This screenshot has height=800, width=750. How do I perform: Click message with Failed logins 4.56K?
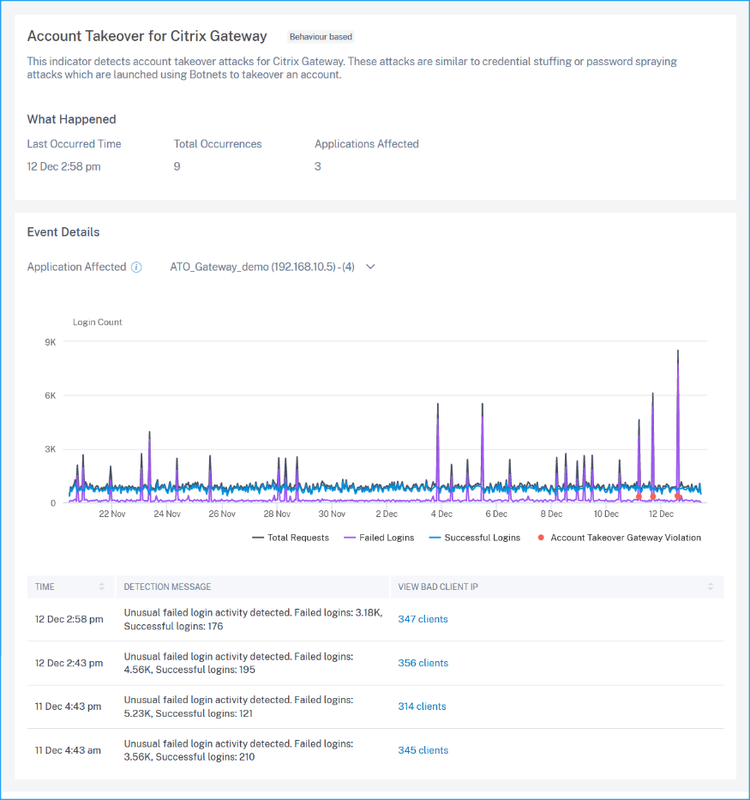[239, 663]
